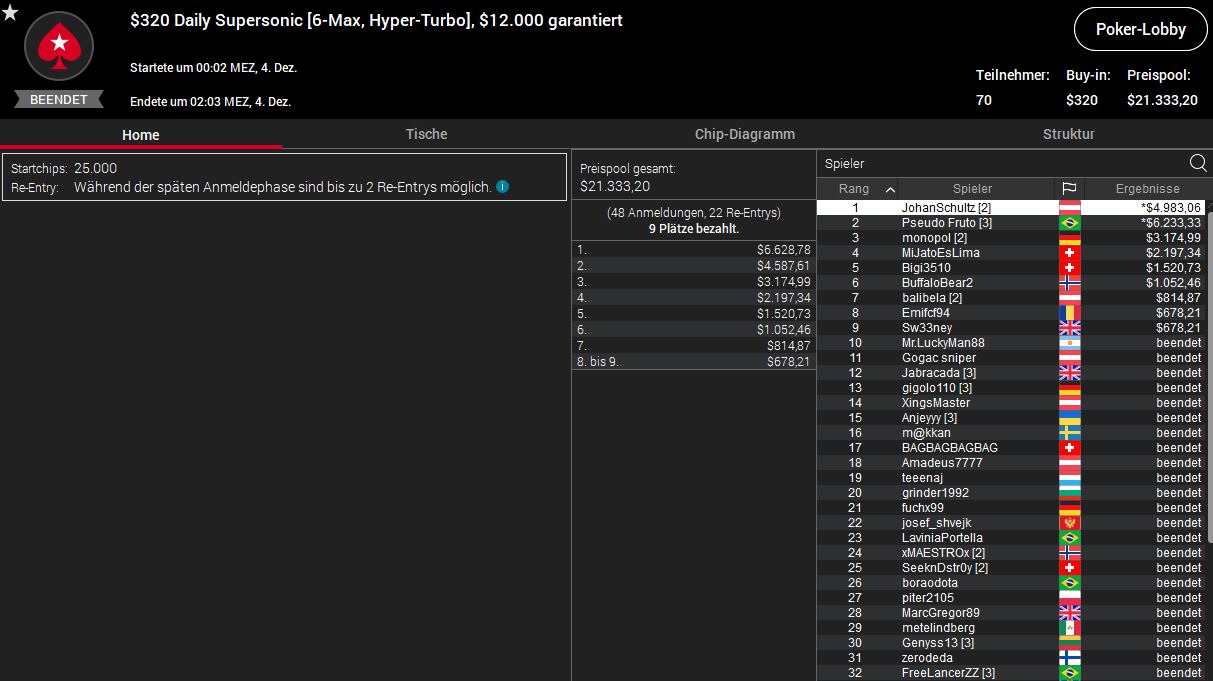Screen dimensions: 1213x681
Task: Switch to the Tische tab
Action: point(426,134)
